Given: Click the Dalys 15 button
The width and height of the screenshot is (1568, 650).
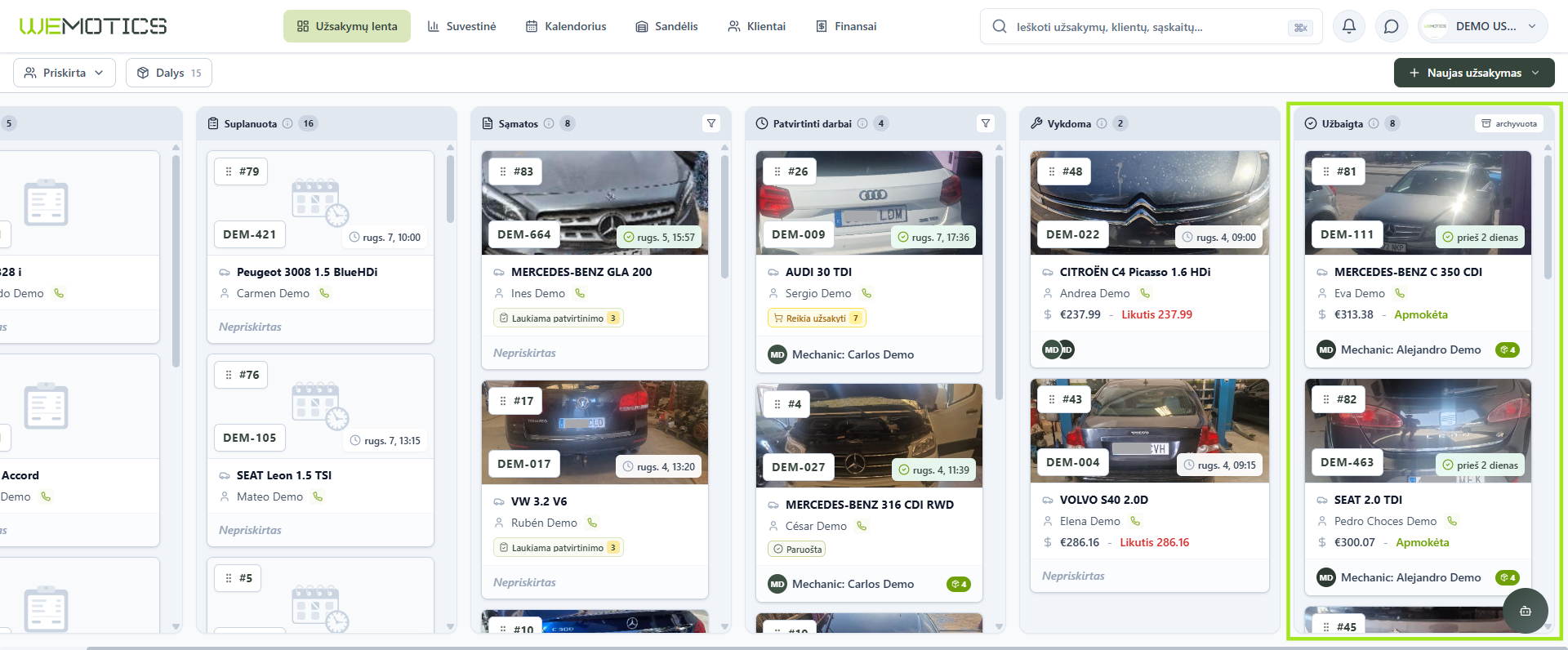Looking at the screenshot, I should [169, 73].
